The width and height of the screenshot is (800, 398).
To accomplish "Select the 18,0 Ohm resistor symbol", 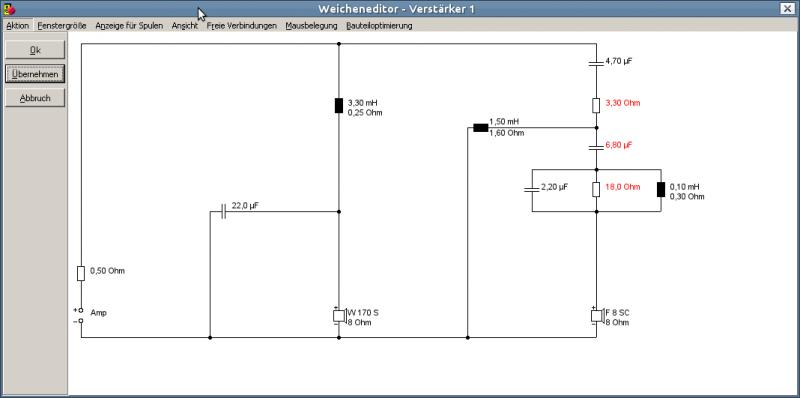I will (596, 189).
